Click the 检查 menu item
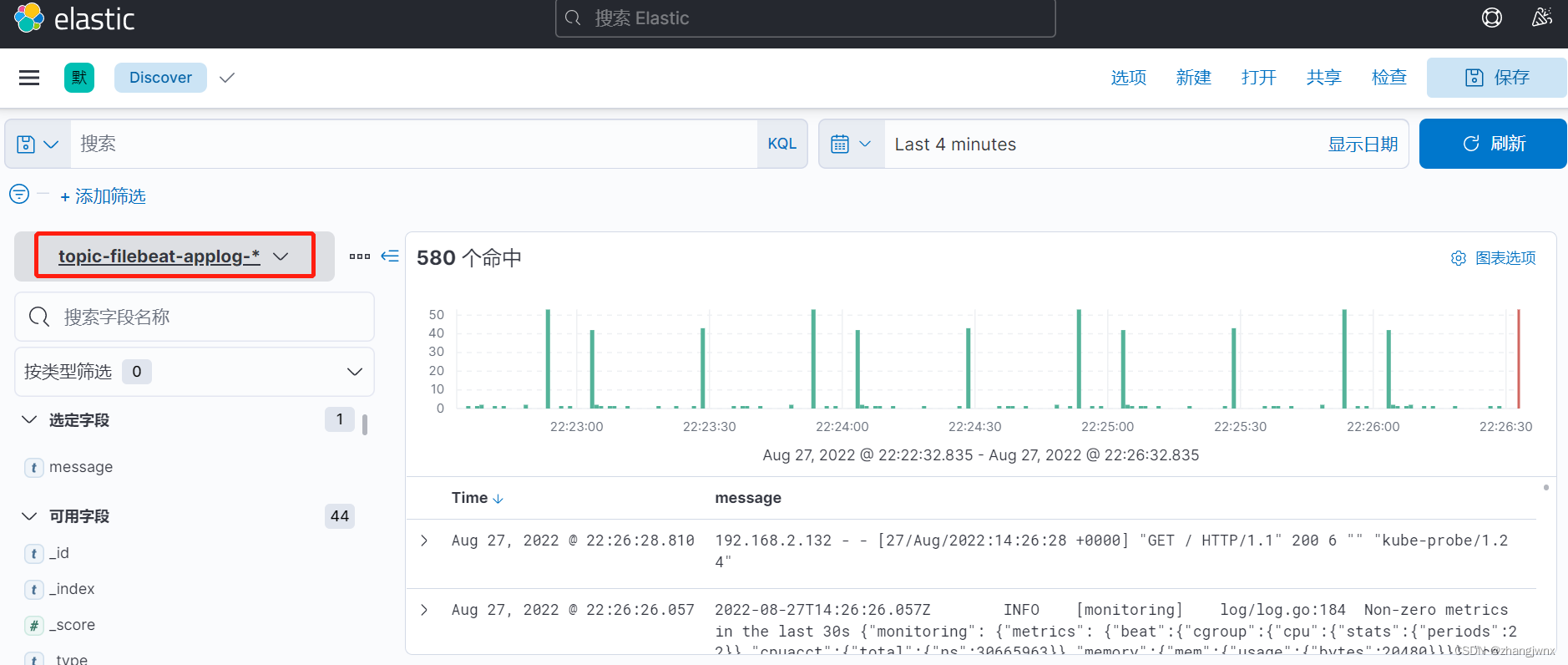The height and width of the screenshot is (665, 1568). [1389, 78]
